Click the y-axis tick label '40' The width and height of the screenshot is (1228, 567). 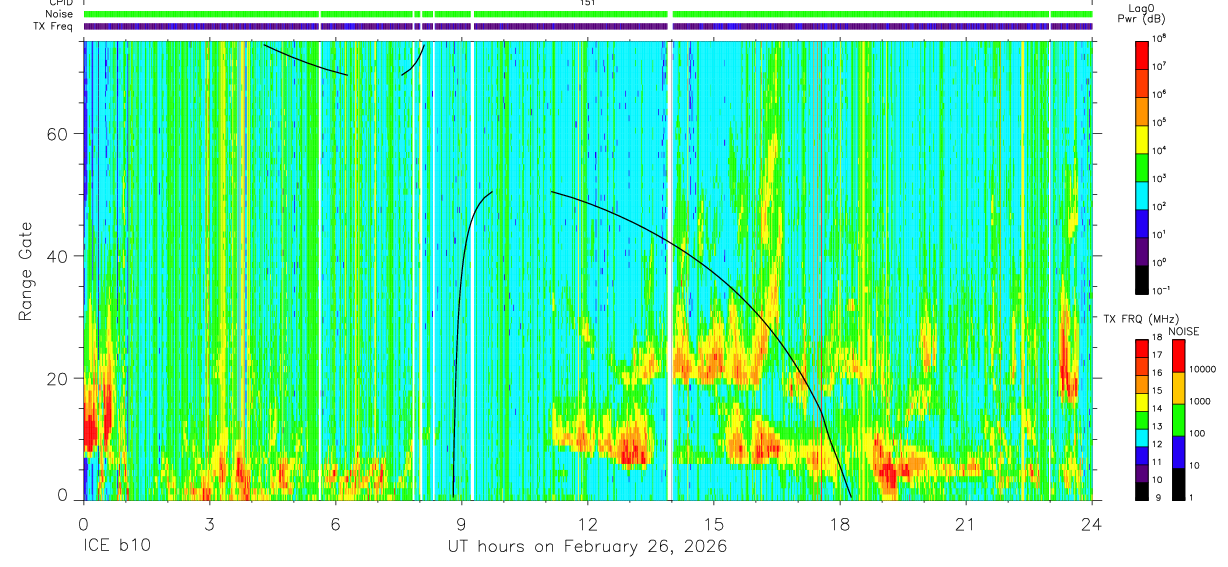(59, 256)
